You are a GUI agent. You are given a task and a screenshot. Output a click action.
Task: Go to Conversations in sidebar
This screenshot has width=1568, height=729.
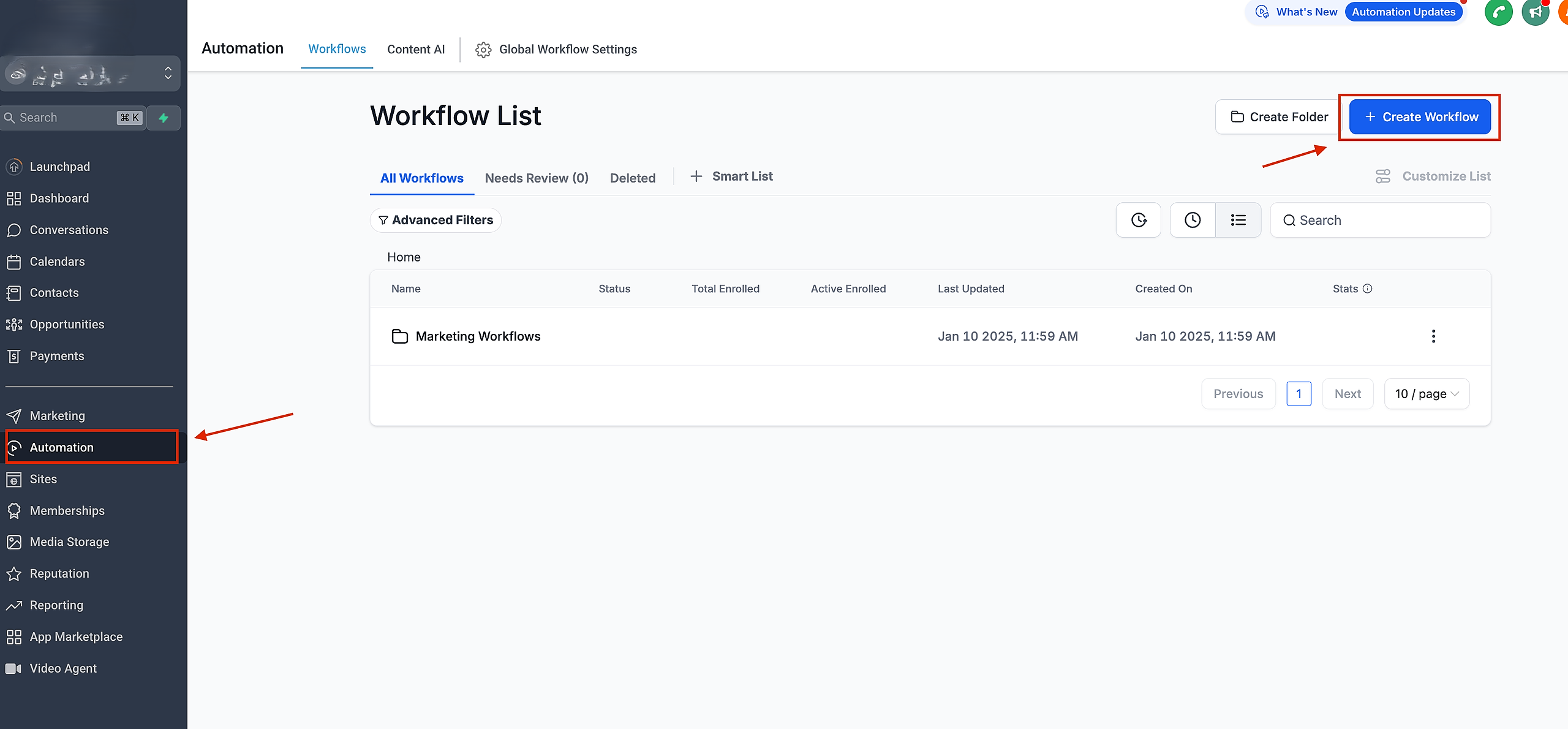point(69,230)
